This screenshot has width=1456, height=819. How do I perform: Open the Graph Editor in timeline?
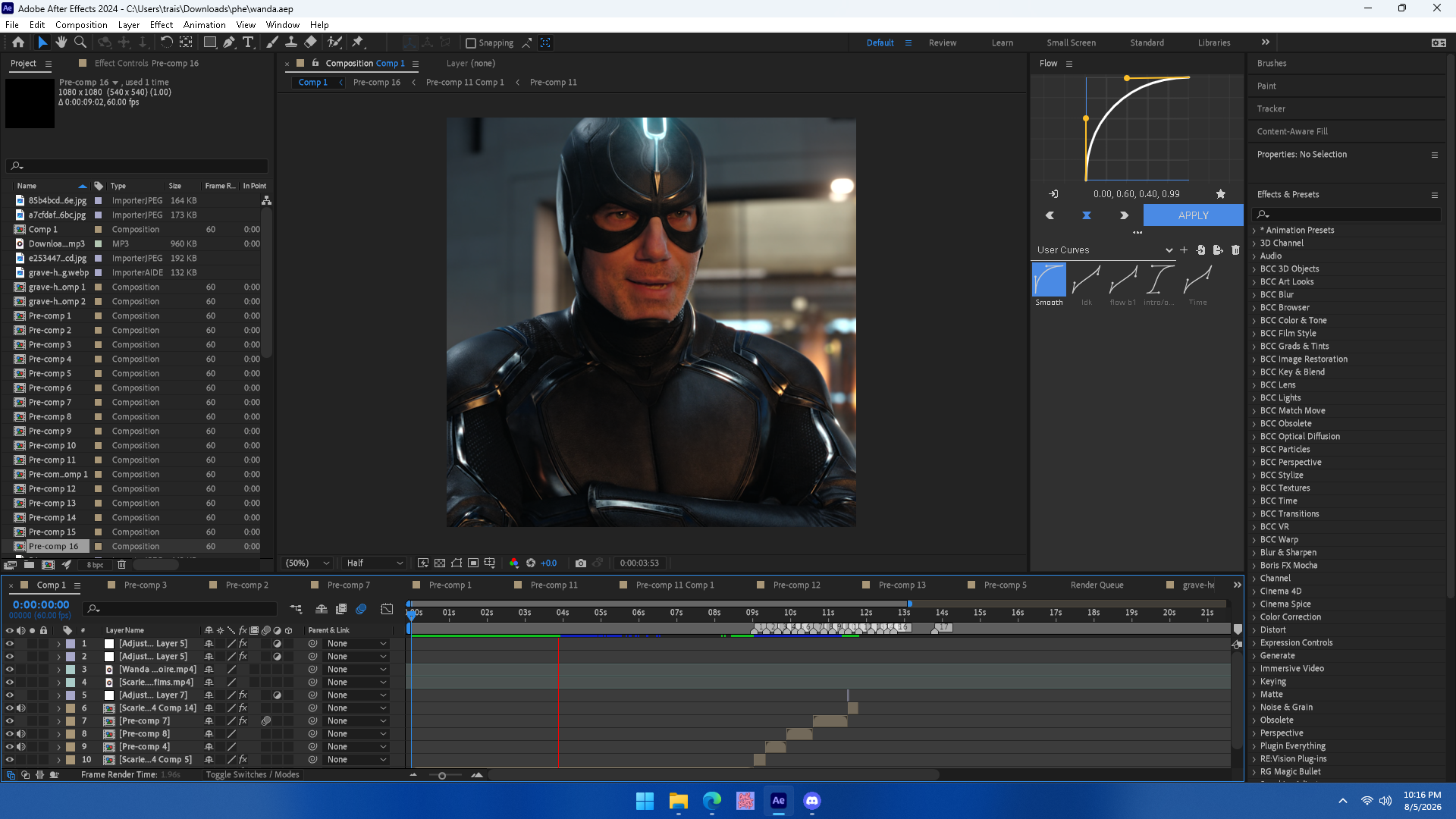387,609
